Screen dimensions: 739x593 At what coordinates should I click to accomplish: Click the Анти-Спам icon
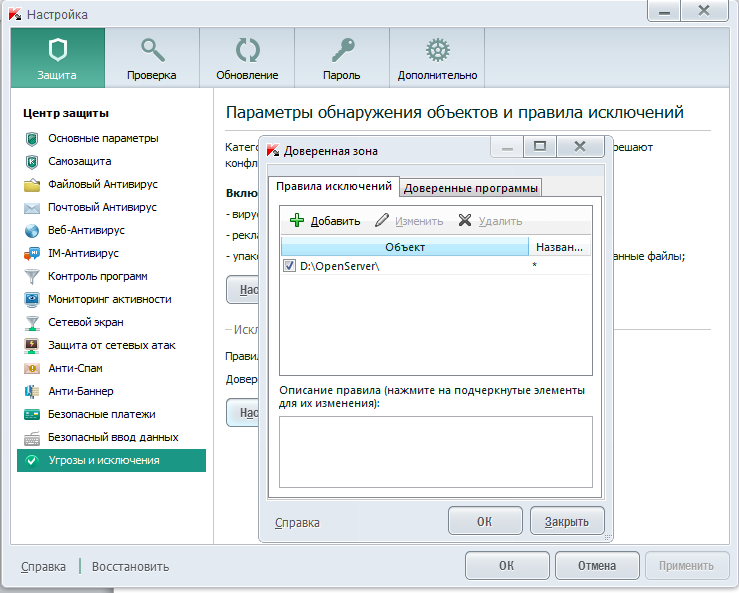click(32, 369)
